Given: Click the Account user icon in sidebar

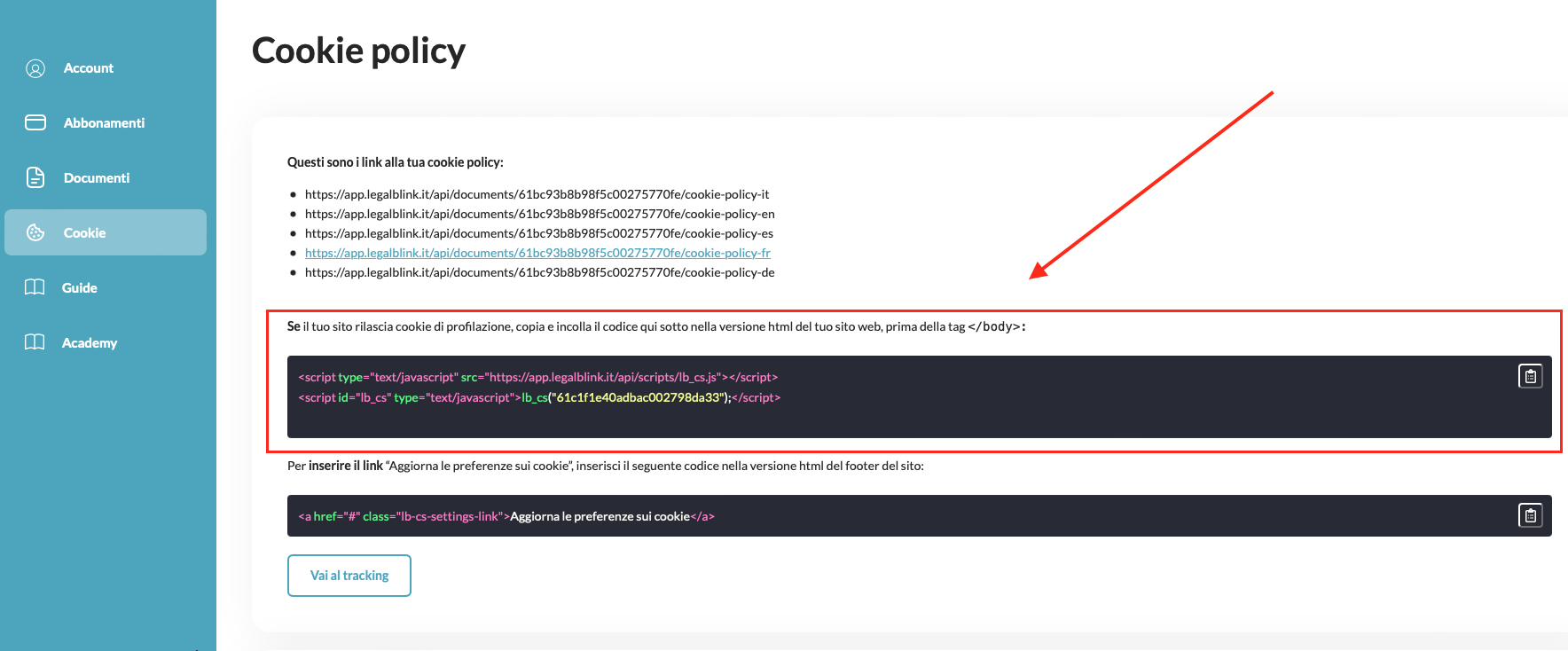Looking at the screenshot, I should click(35, 68).
